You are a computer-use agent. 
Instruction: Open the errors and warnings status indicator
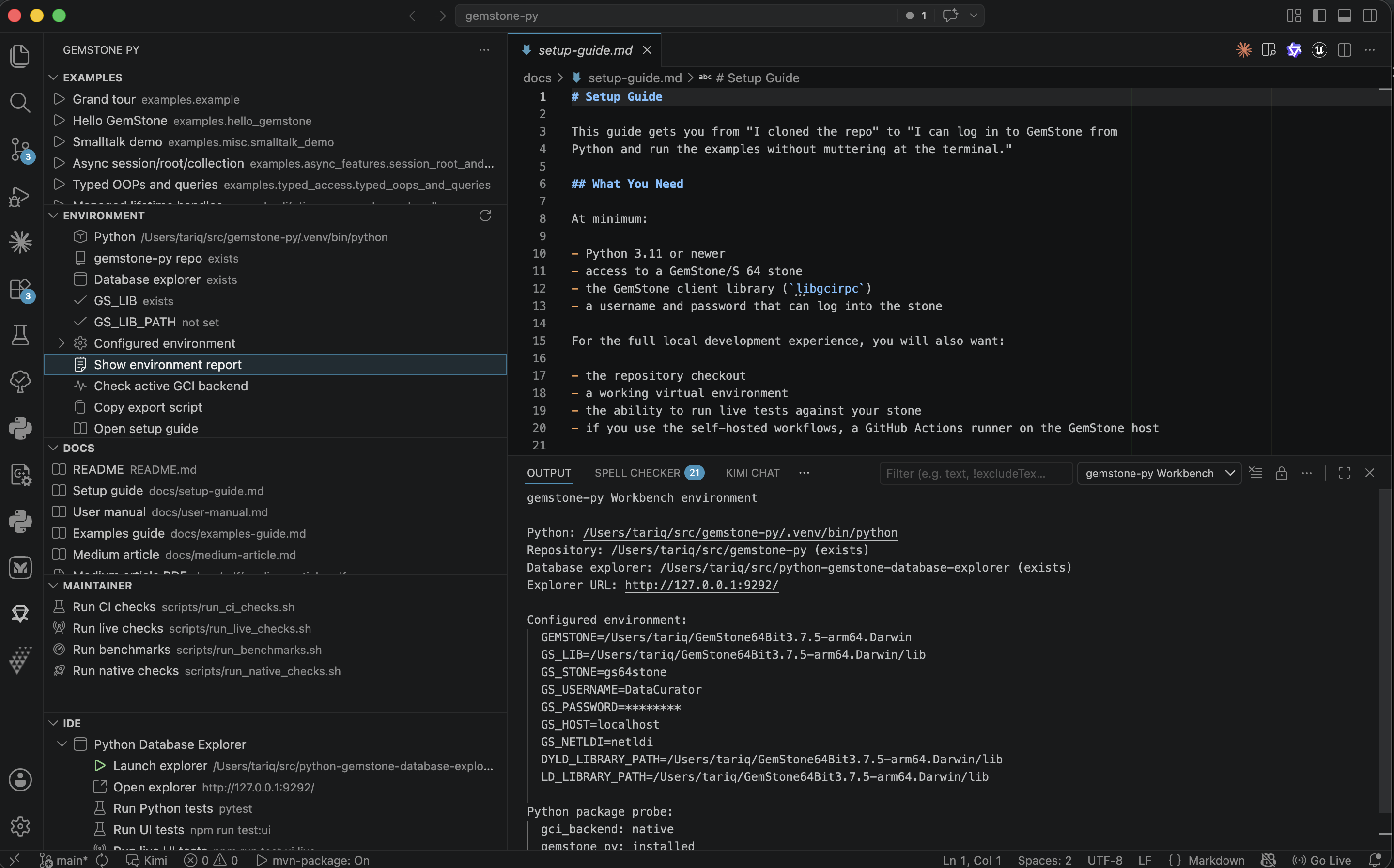coord(211,860)
